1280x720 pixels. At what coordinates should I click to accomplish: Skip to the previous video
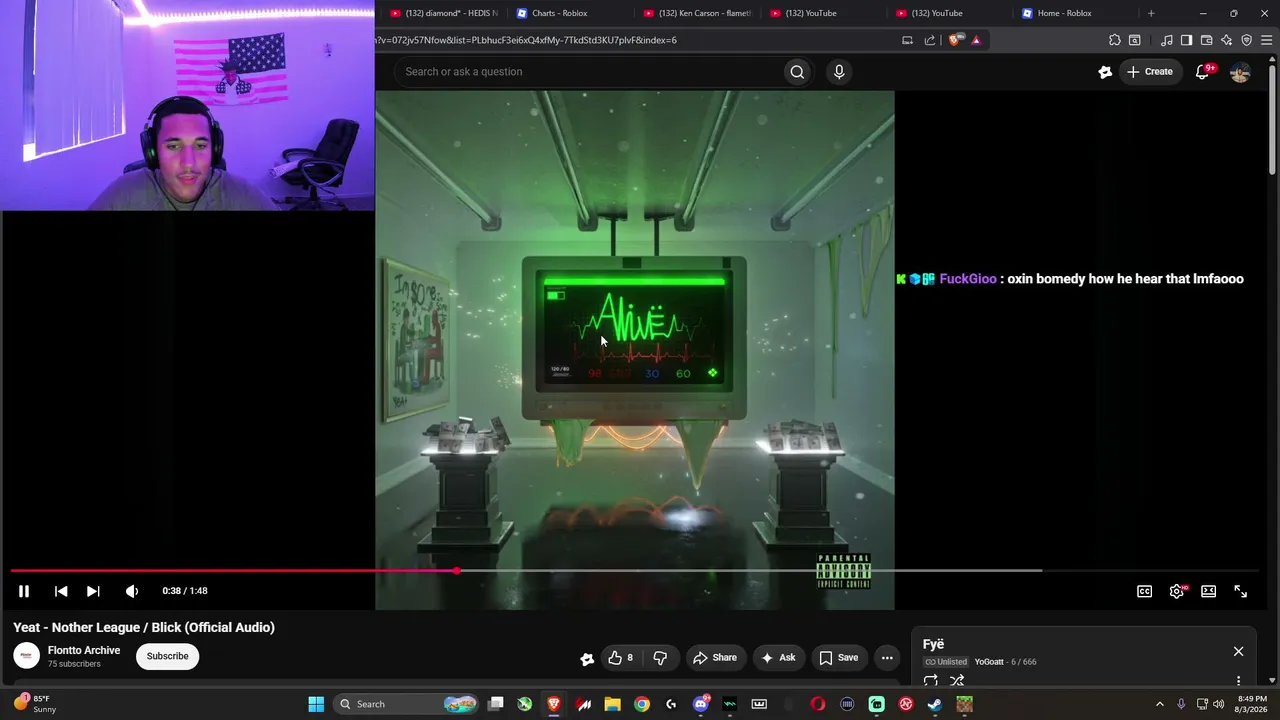[x=61, y=591]
